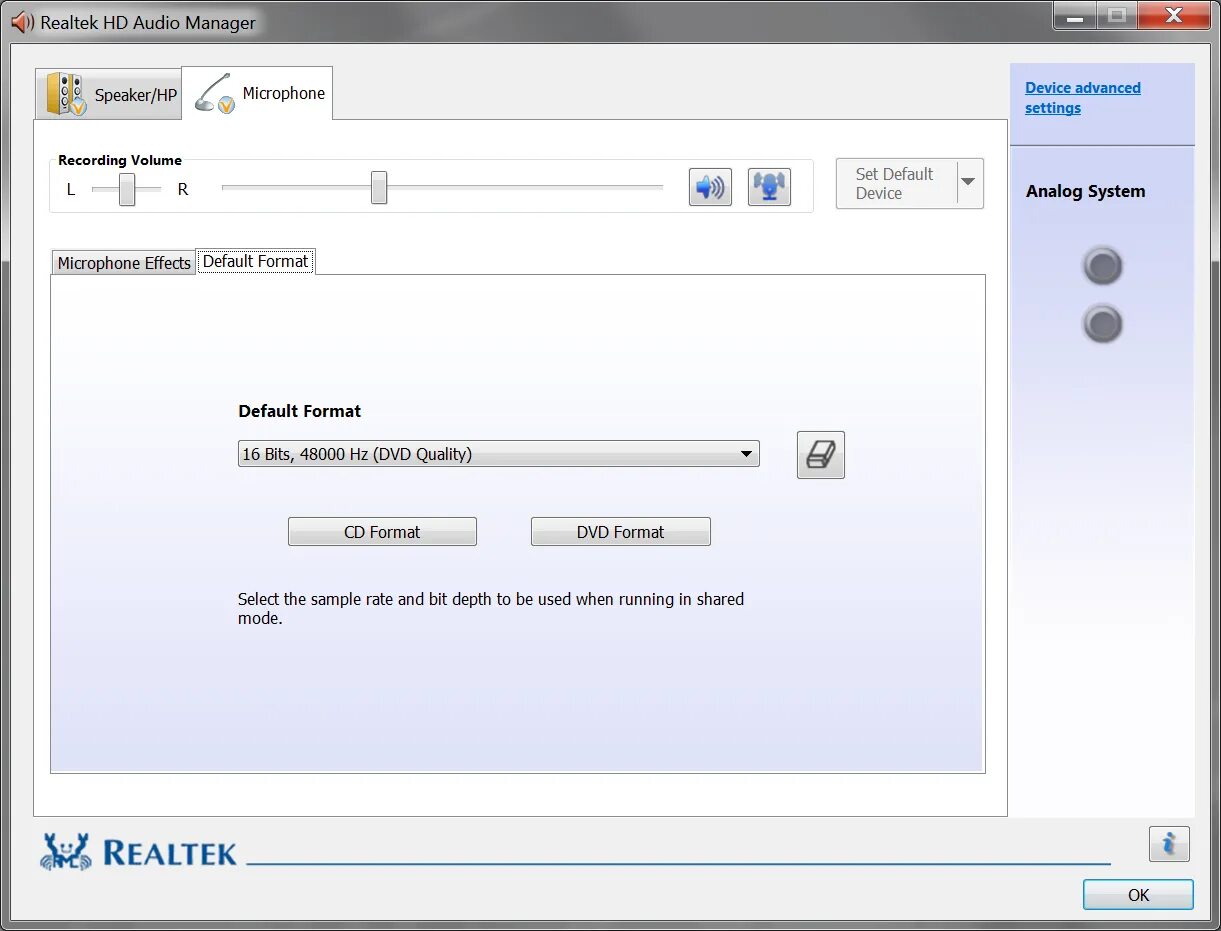Viewport: 1221px width, 931px height.
Task: Click the Realtek crab logo
Action: click(x=66, y=852)
